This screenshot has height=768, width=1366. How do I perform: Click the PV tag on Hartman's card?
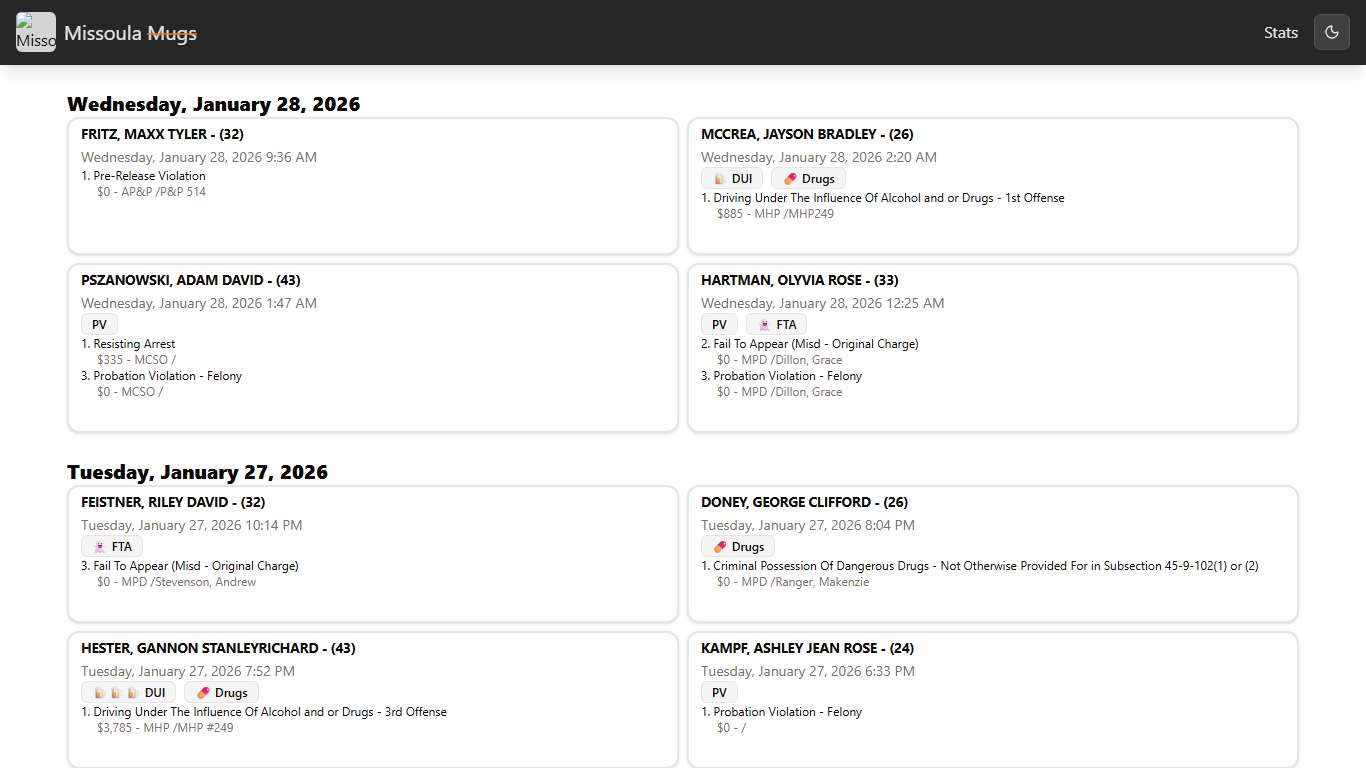[x=719, y=325]
